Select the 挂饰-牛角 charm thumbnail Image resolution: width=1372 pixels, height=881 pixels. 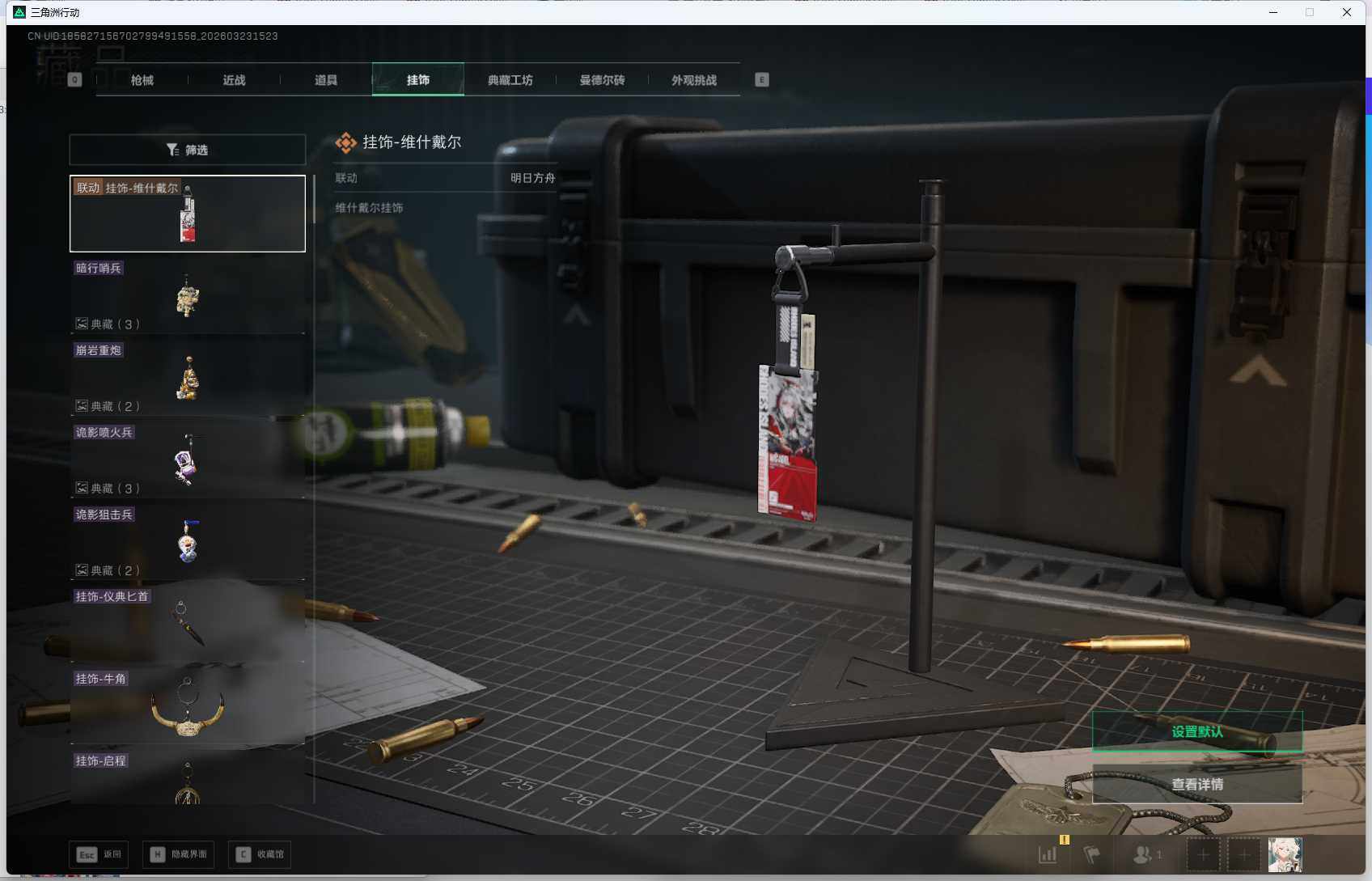click(x=187, y=708)
